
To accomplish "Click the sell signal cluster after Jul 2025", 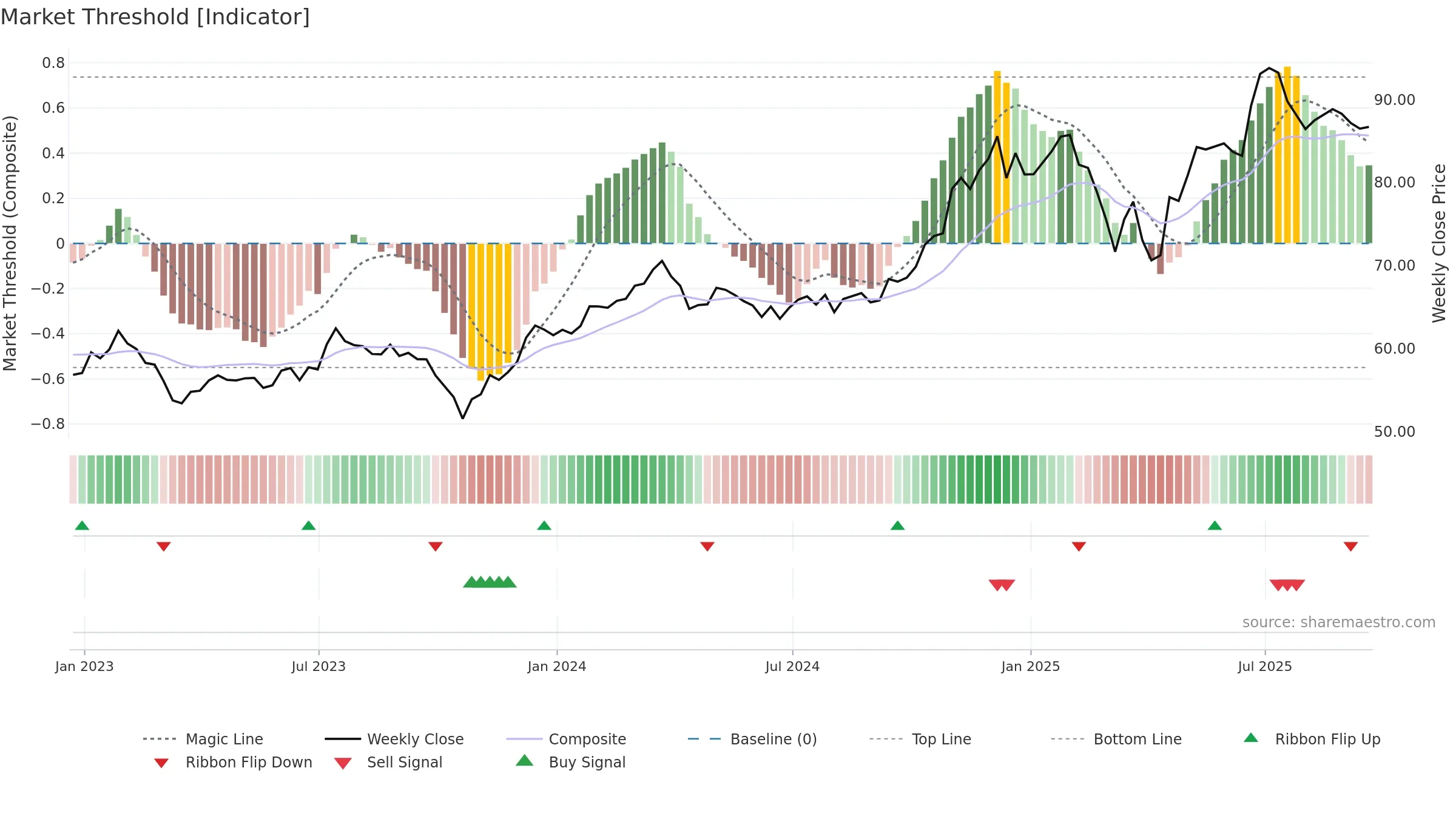I will (1287, 585).
